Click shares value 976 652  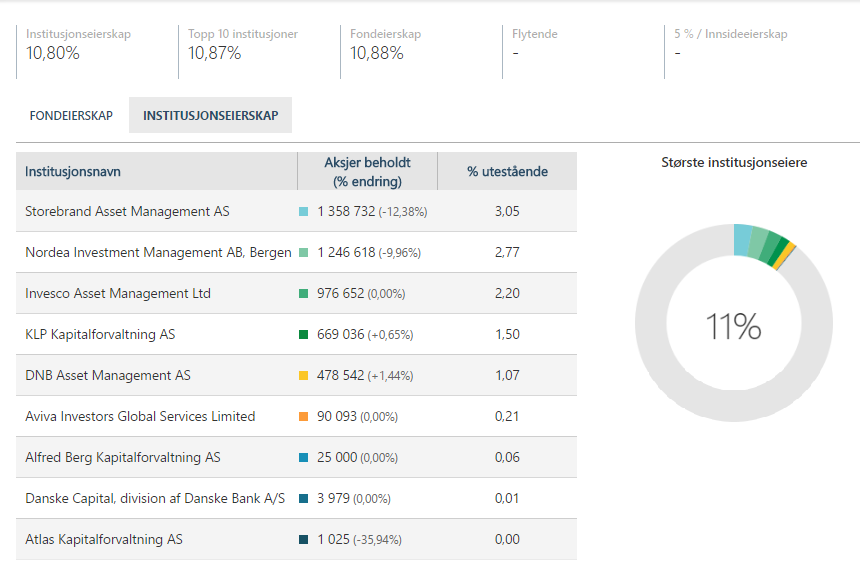341,293
